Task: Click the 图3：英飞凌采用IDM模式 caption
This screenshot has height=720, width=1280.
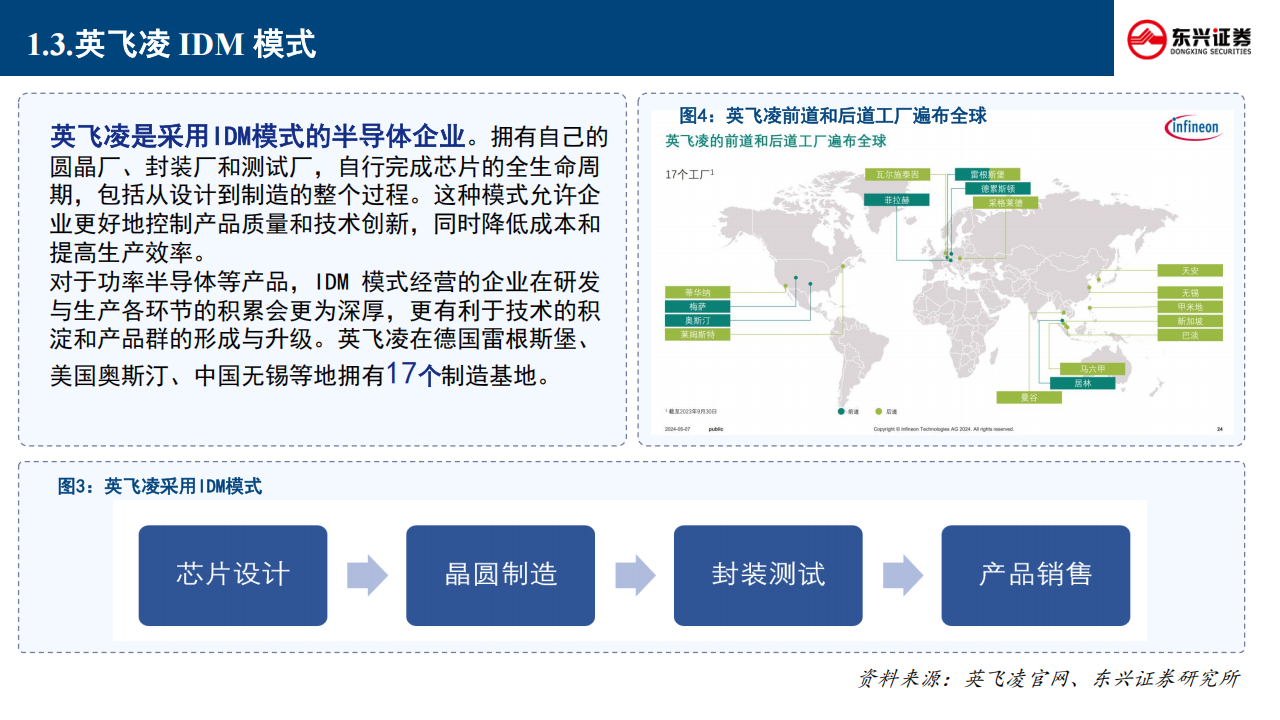Action: (x=160, y=486)
